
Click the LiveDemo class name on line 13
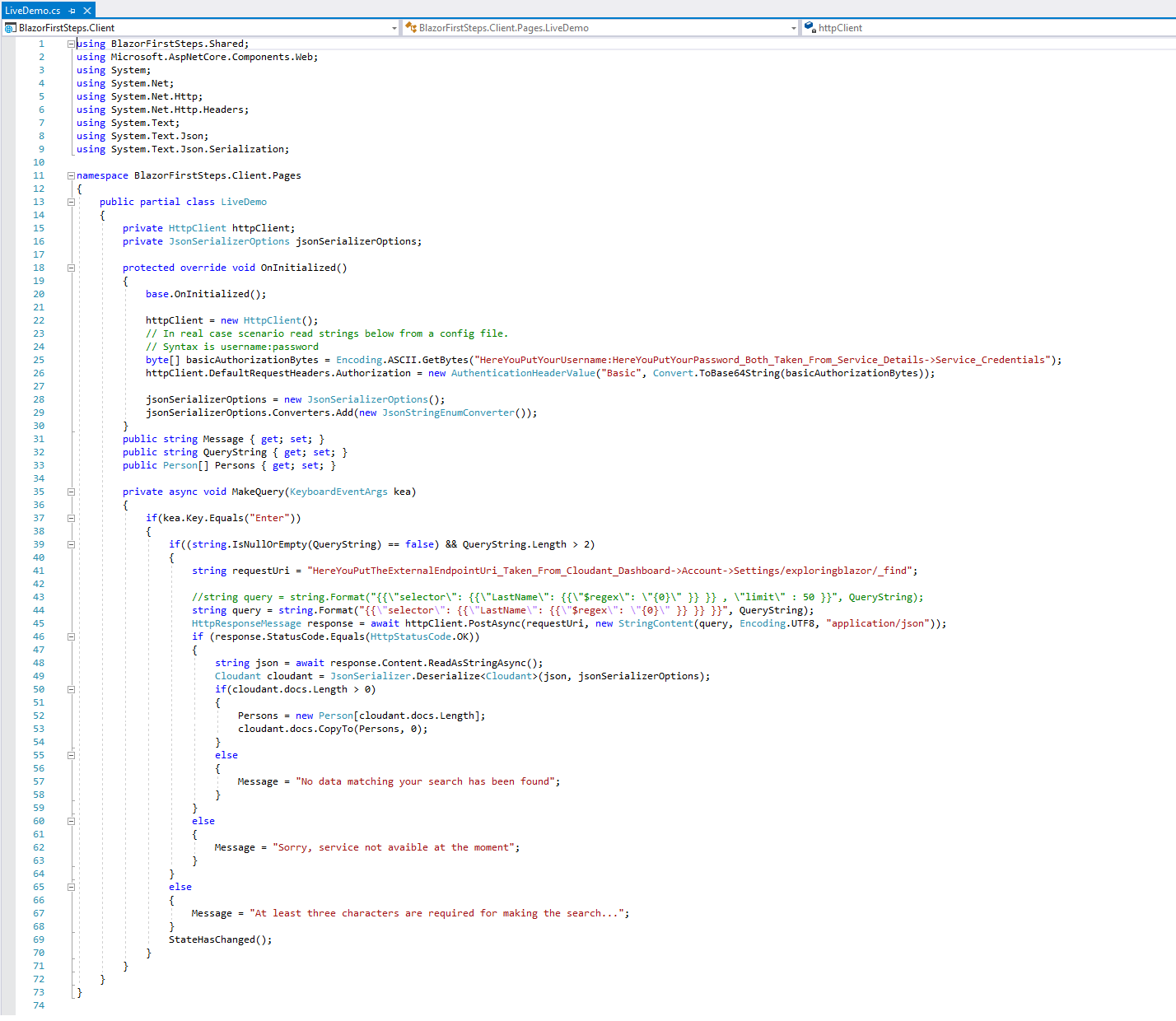(x=244, y=202)
